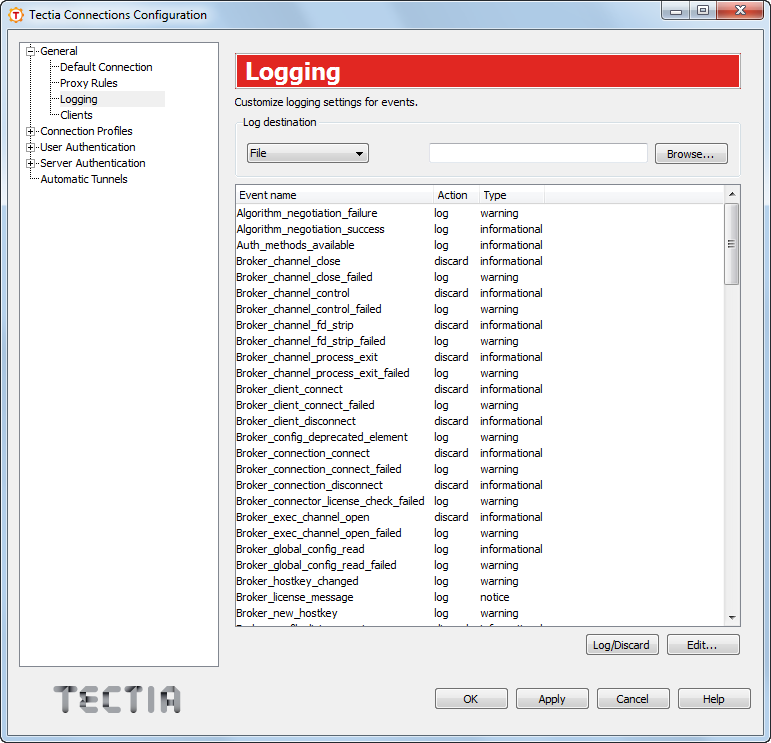Image resolution: width=771 pixels, height=743 pixels.
Task: Click the Apply button
Action: pyautogui.click(x=552, y=699)
